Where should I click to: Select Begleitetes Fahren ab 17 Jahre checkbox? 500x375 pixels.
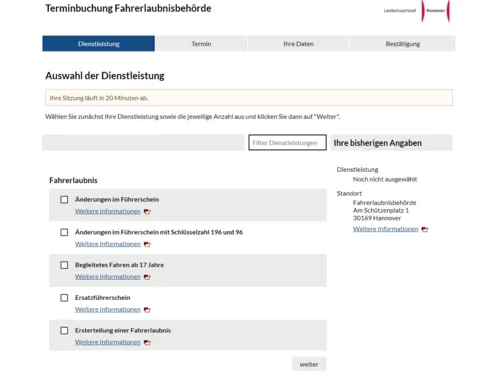click(x=64, y=265)
